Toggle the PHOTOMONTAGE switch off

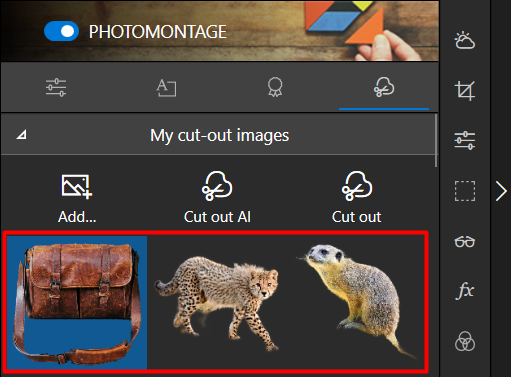point(61,31)
